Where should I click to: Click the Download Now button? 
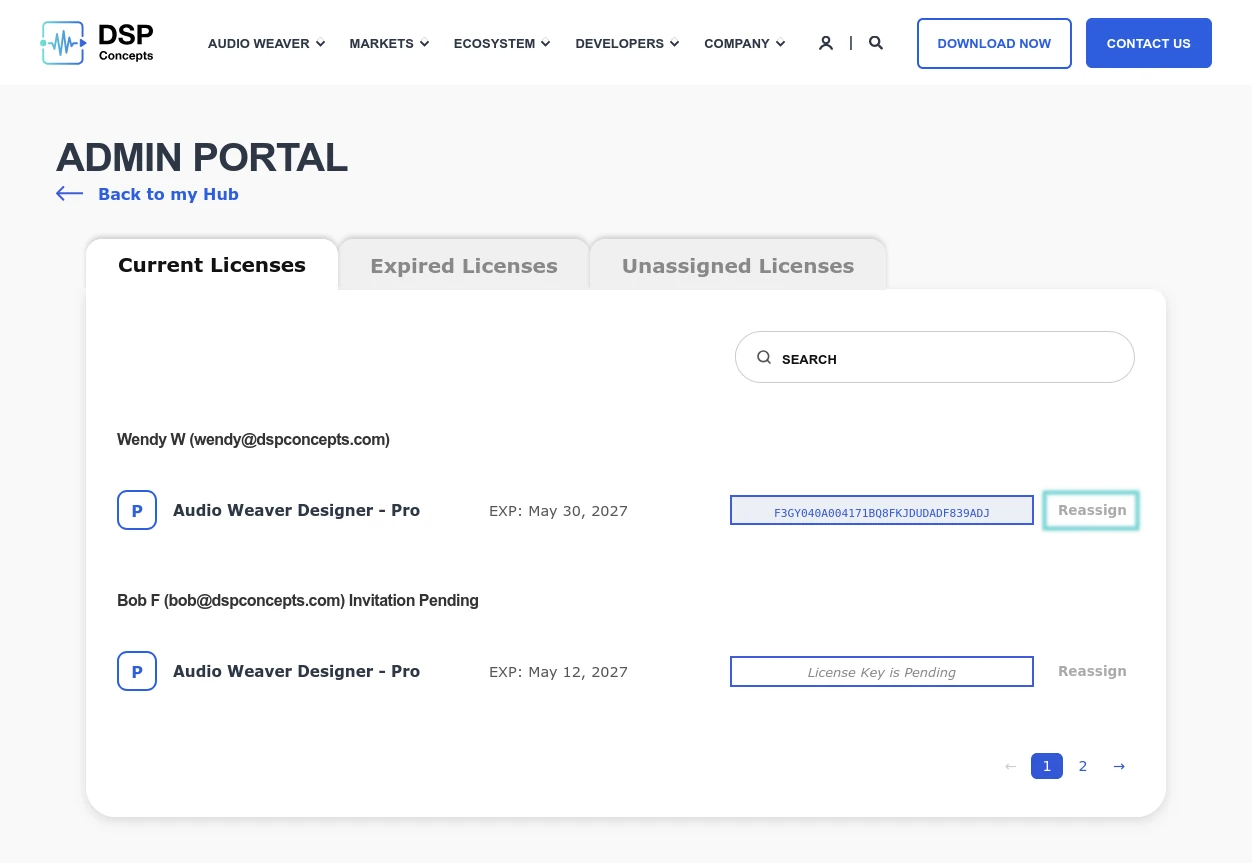(x=994, y=43)
